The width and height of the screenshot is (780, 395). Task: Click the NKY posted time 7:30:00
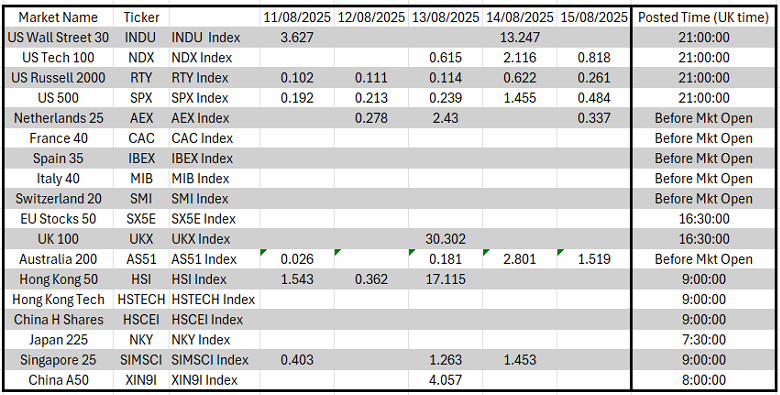pyautogui.click(x=703, y=340)
